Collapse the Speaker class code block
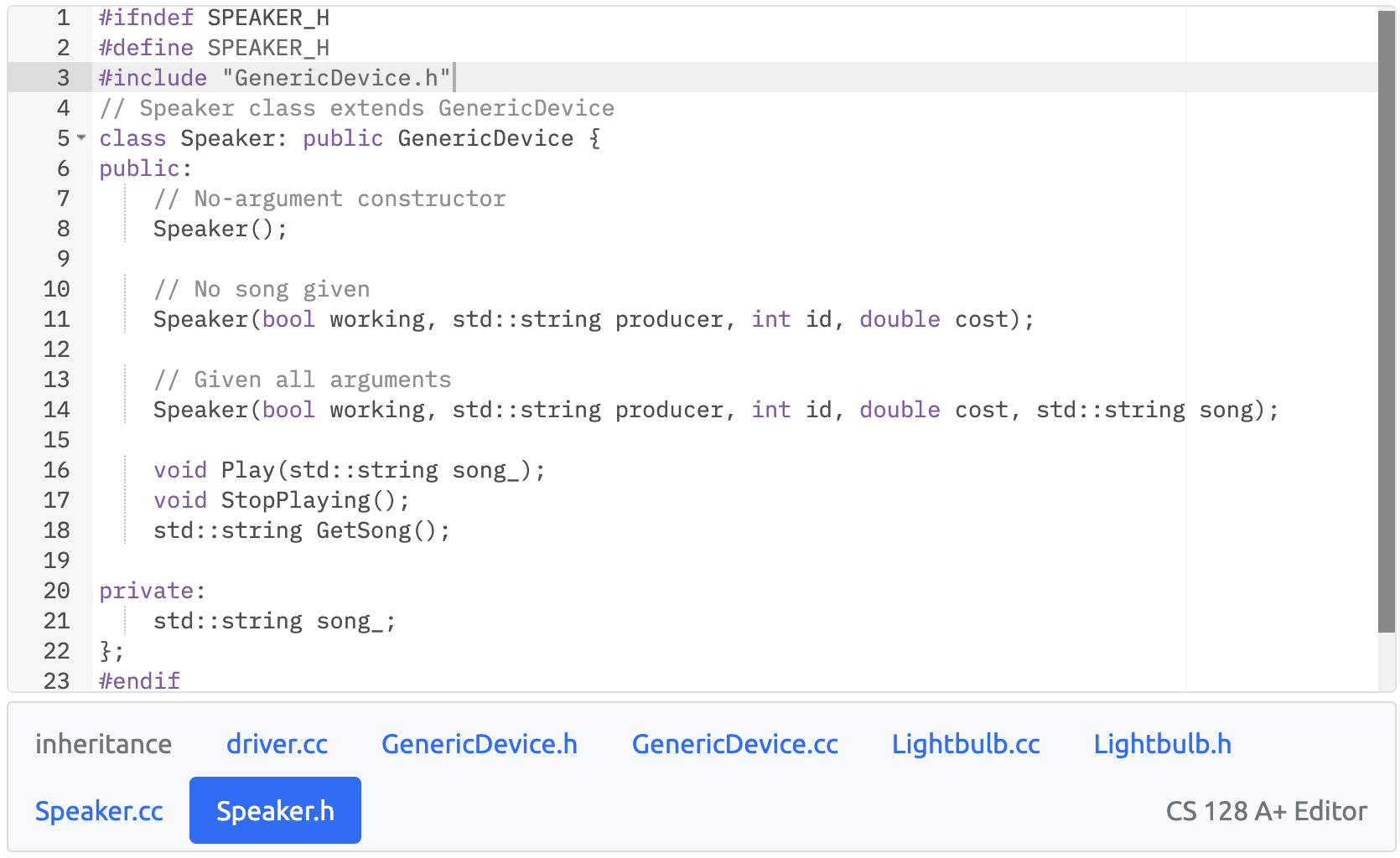The width and height of the screenshot is (1400, 858). 80,137
